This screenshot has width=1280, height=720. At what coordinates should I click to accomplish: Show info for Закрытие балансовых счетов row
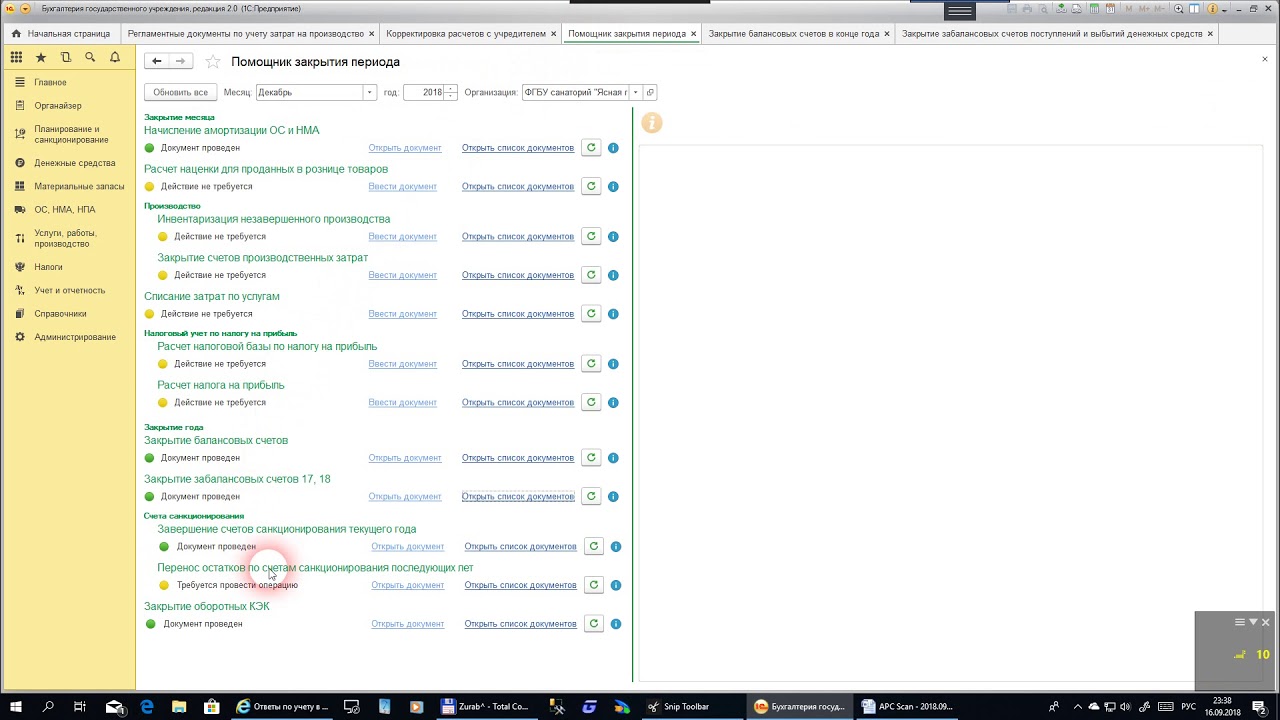(613, 458)
